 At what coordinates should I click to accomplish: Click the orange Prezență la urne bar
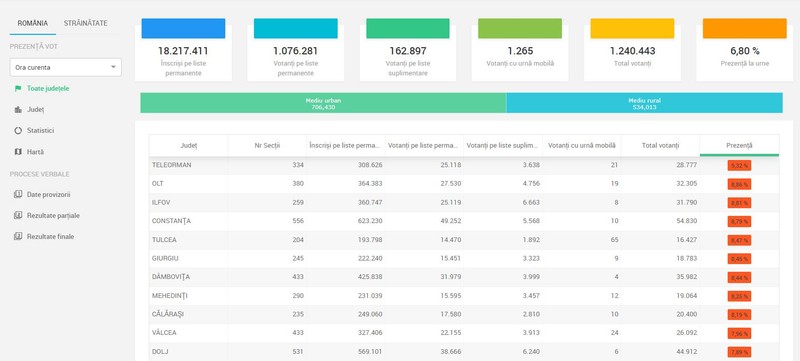(x=744, y=29)
